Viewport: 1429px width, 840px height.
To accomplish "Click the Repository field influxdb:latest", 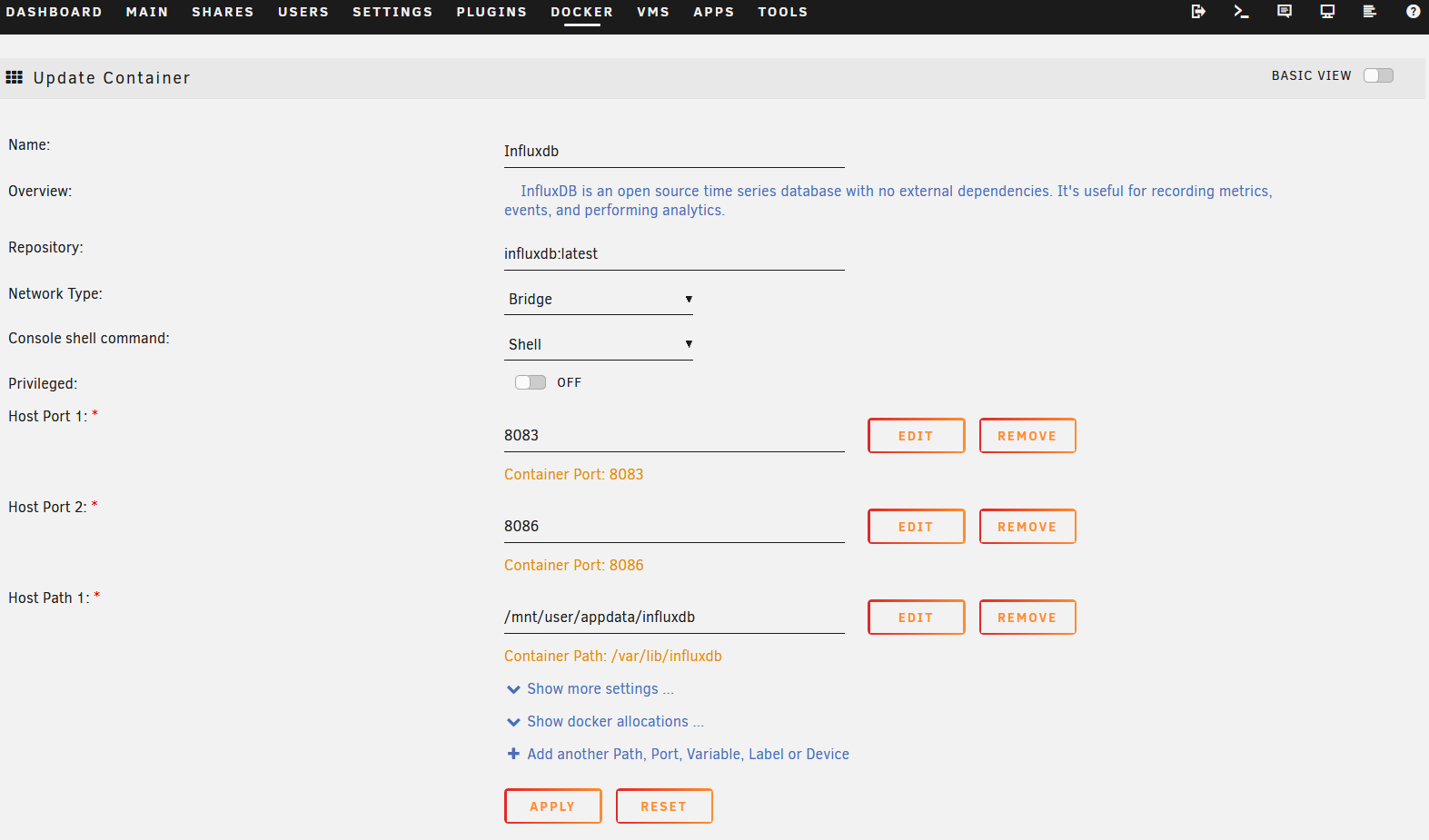I will [674, 254].
